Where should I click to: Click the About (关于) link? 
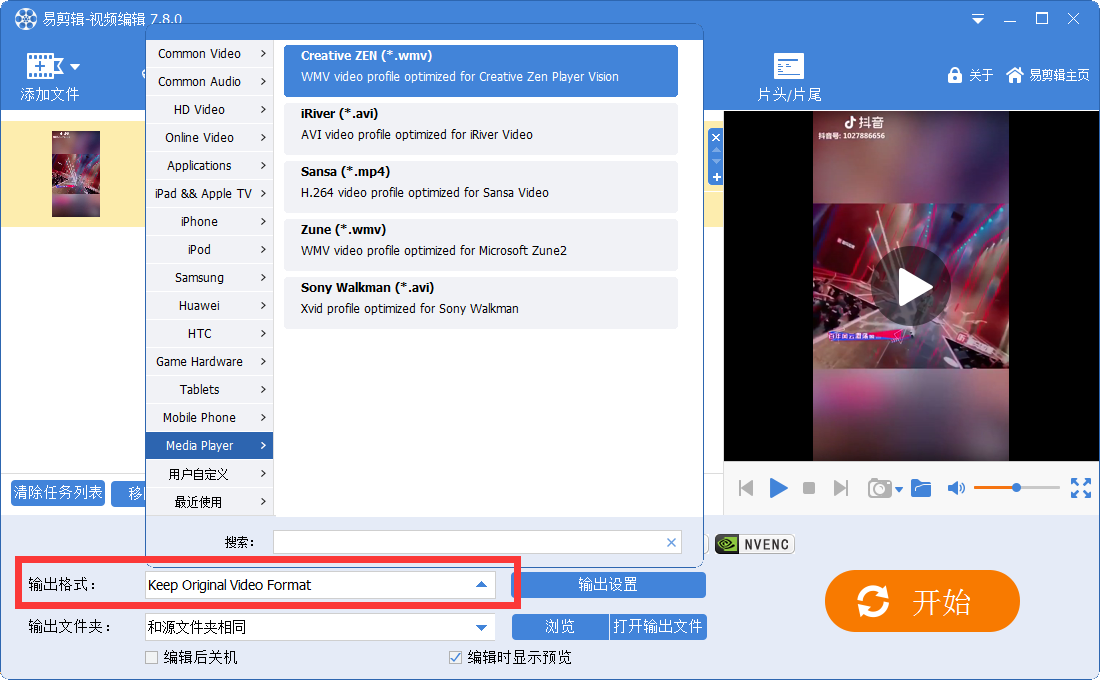(x=981, y=75)
